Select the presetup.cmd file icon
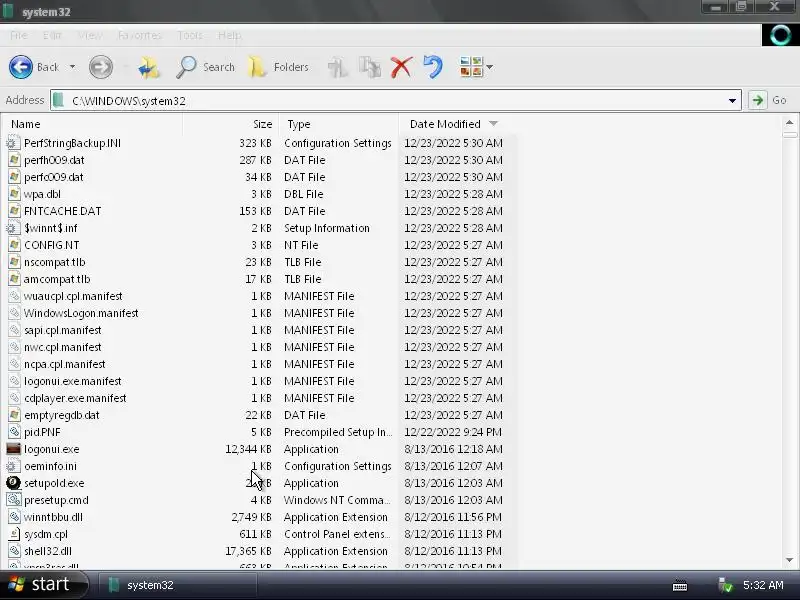 [x=14, y=500]
